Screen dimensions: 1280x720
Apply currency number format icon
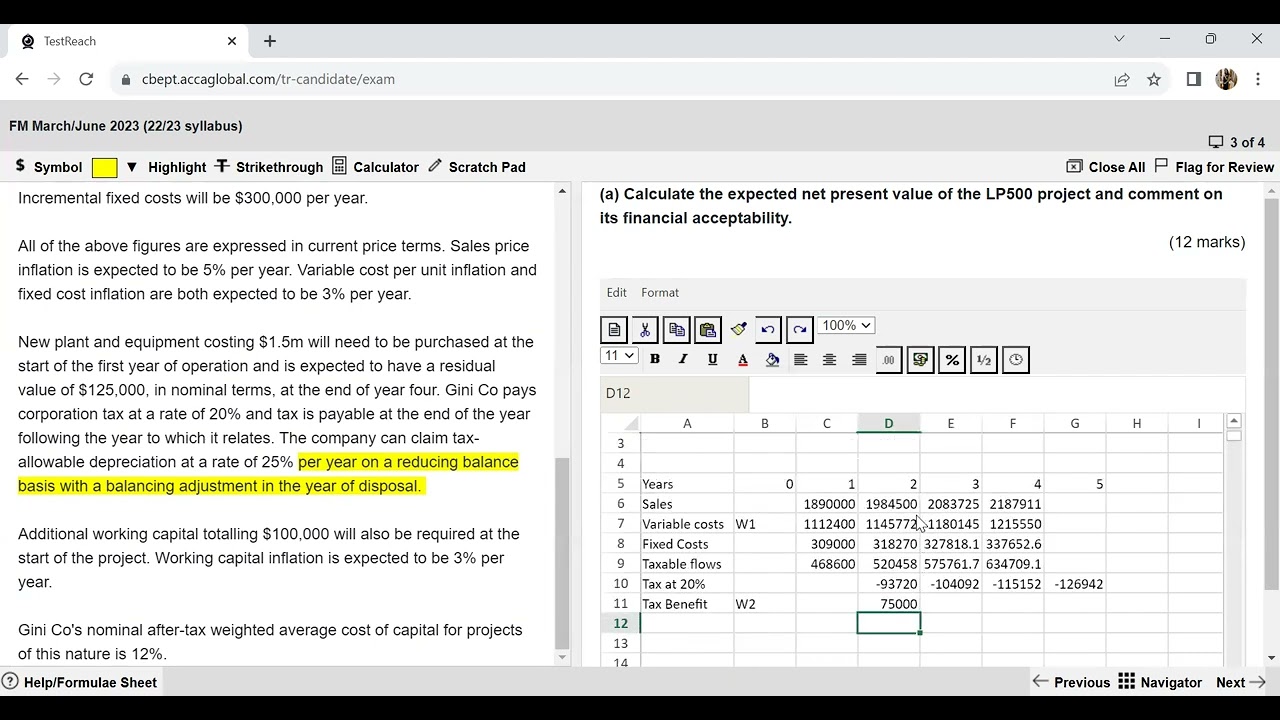(x=920, y=360)
